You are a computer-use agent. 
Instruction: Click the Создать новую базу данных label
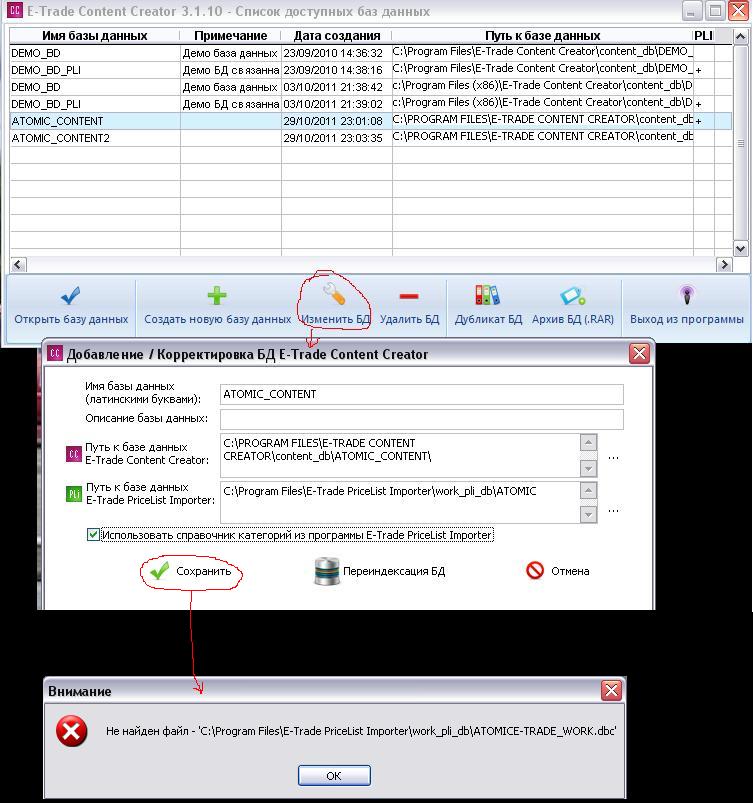[x=218, y=319]
